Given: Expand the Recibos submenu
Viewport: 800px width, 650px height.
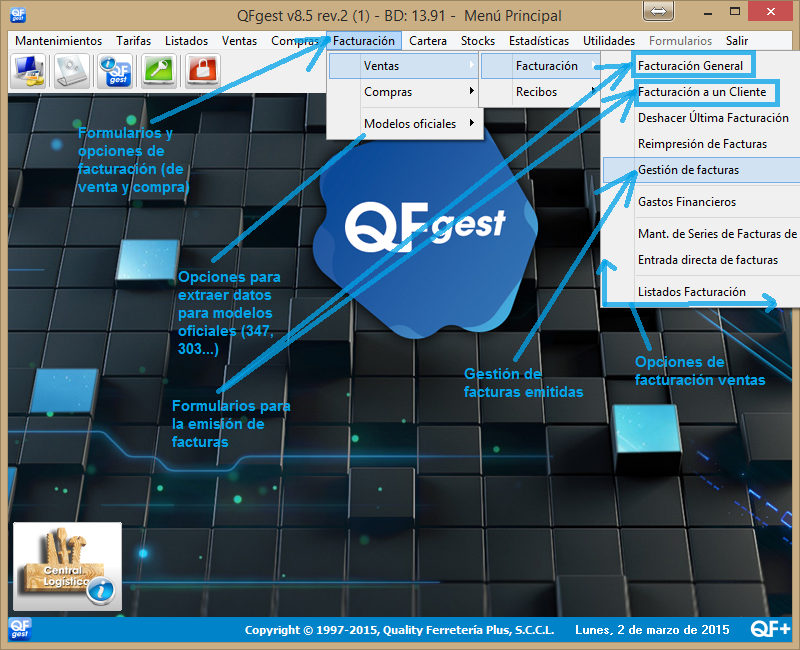Looking at the screenshot, I should [540, 92].
